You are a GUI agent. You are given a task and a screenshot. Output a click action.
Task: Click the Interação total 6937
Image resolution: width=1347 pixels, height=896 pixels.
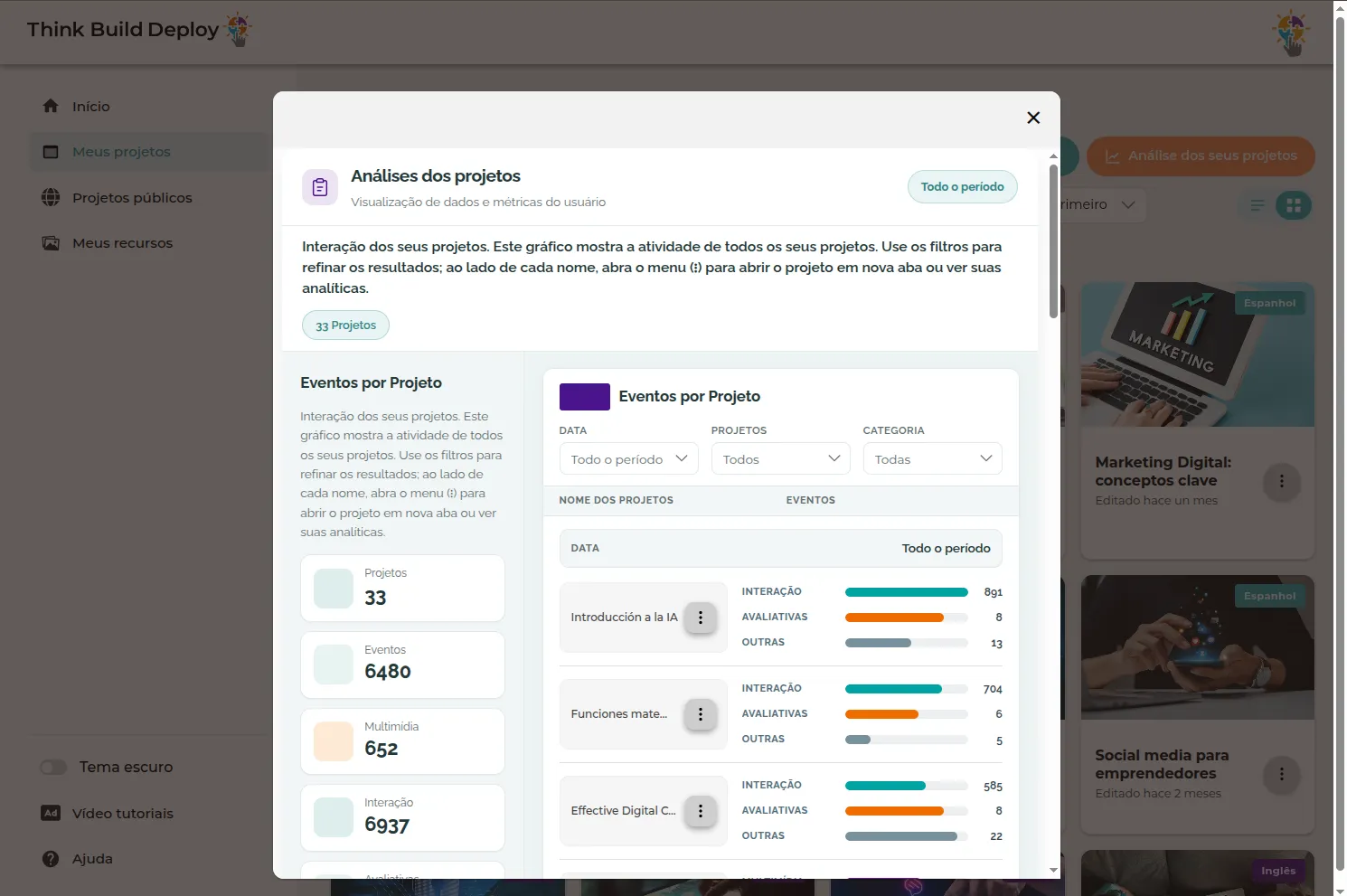tap(387, 825)
